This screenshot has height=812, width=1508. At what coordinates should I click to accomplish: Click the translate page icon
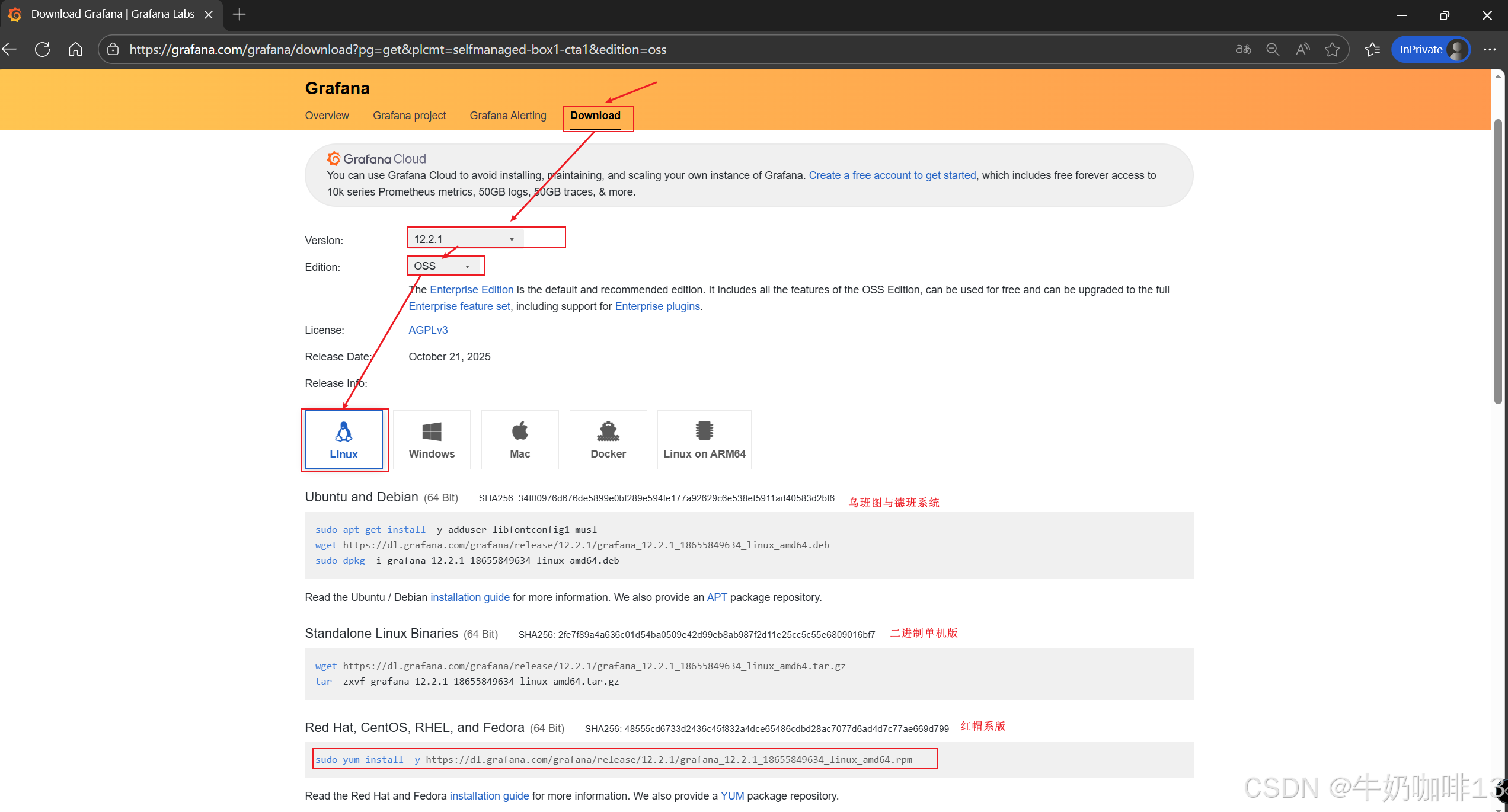[1243, 49]
